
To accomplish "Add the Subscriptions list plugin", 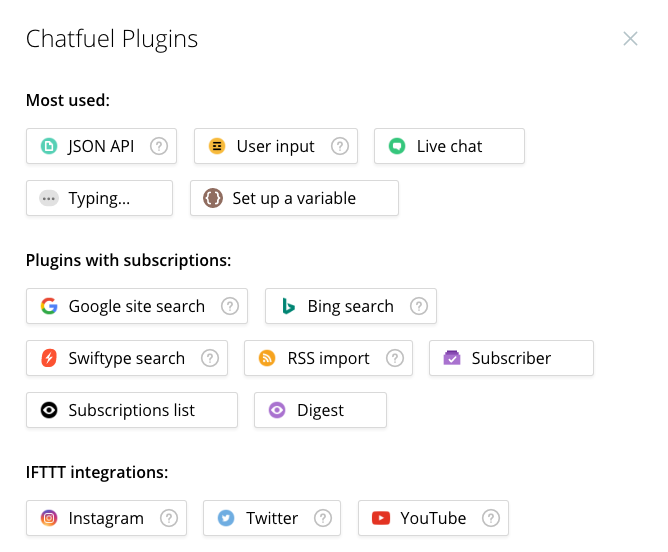I will tap(131, 410).
